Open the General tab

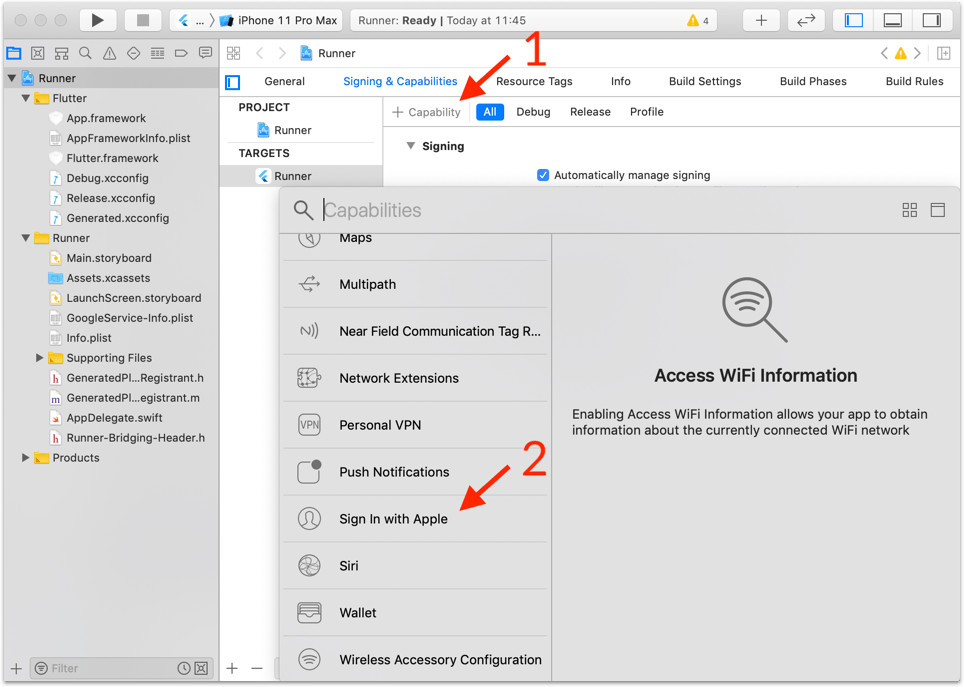284,81
